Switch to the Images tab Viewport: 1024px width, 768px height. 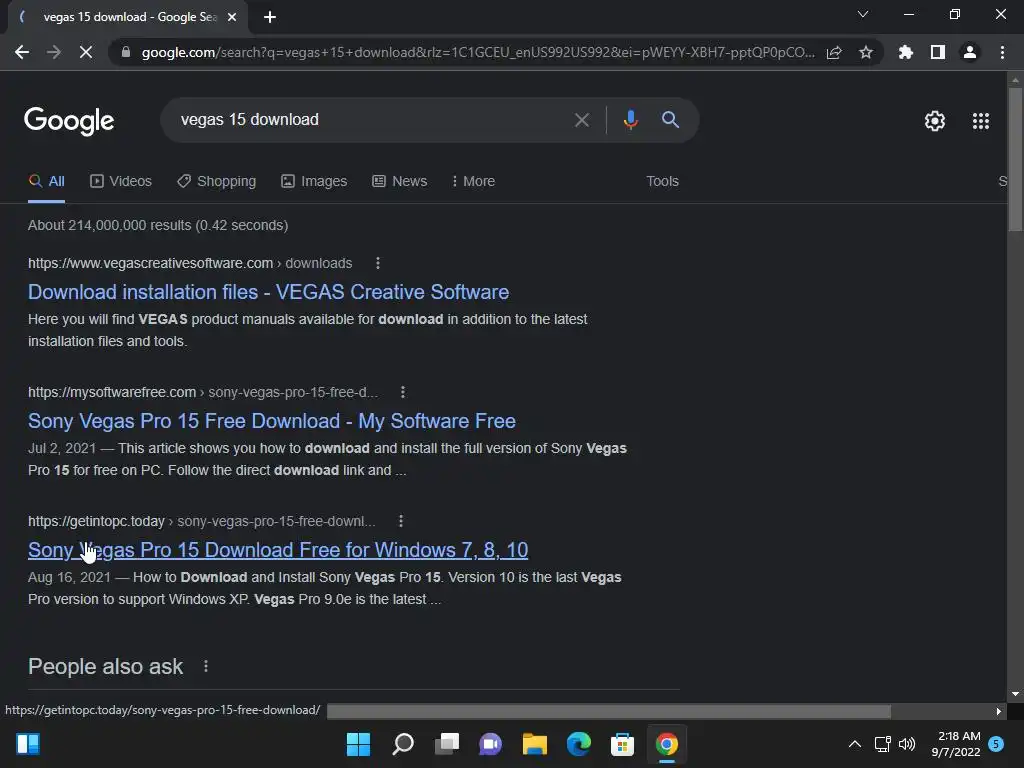tap(314, 181)
